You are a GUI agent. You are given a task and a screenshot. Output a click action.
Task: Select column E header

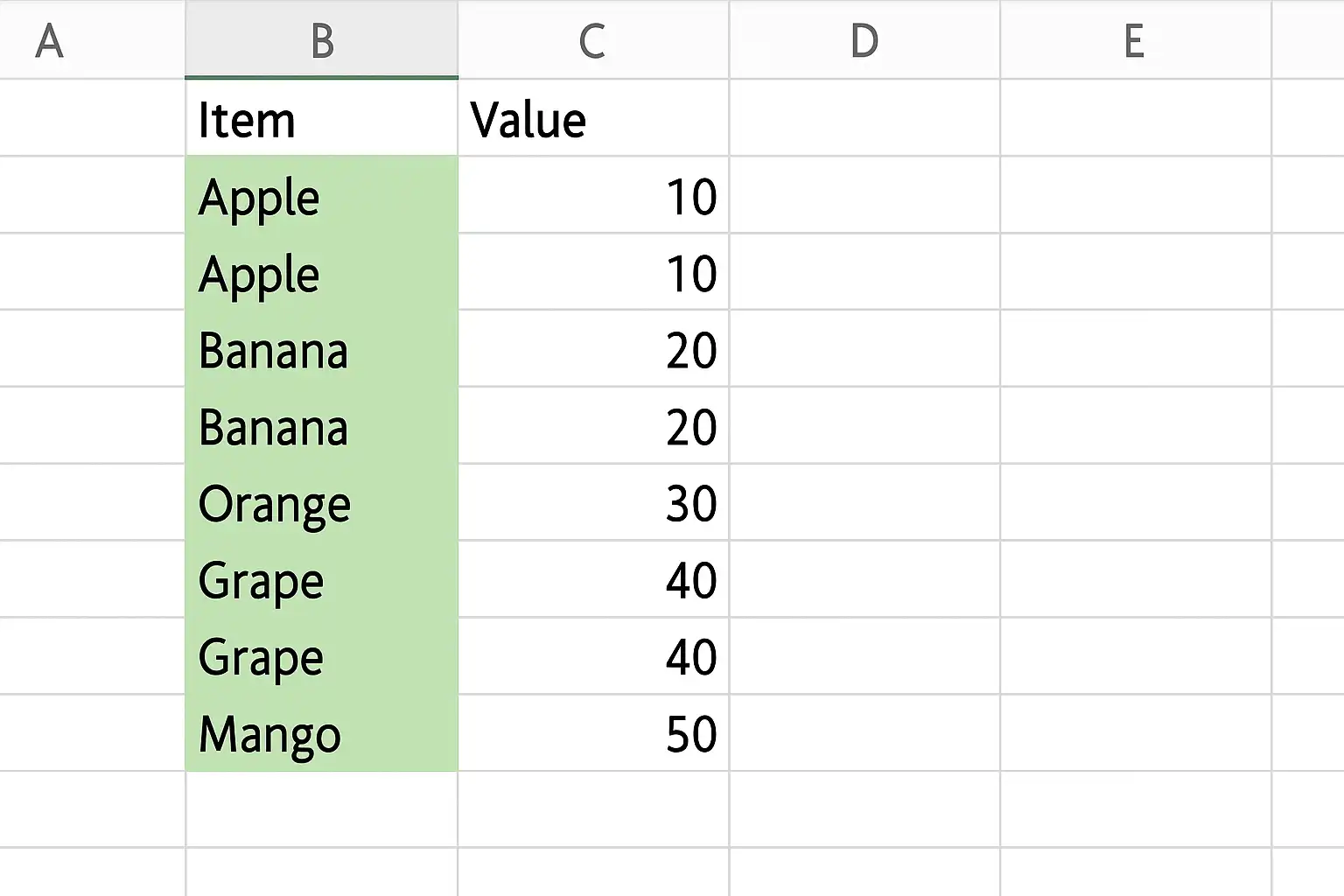[1135, 39]
